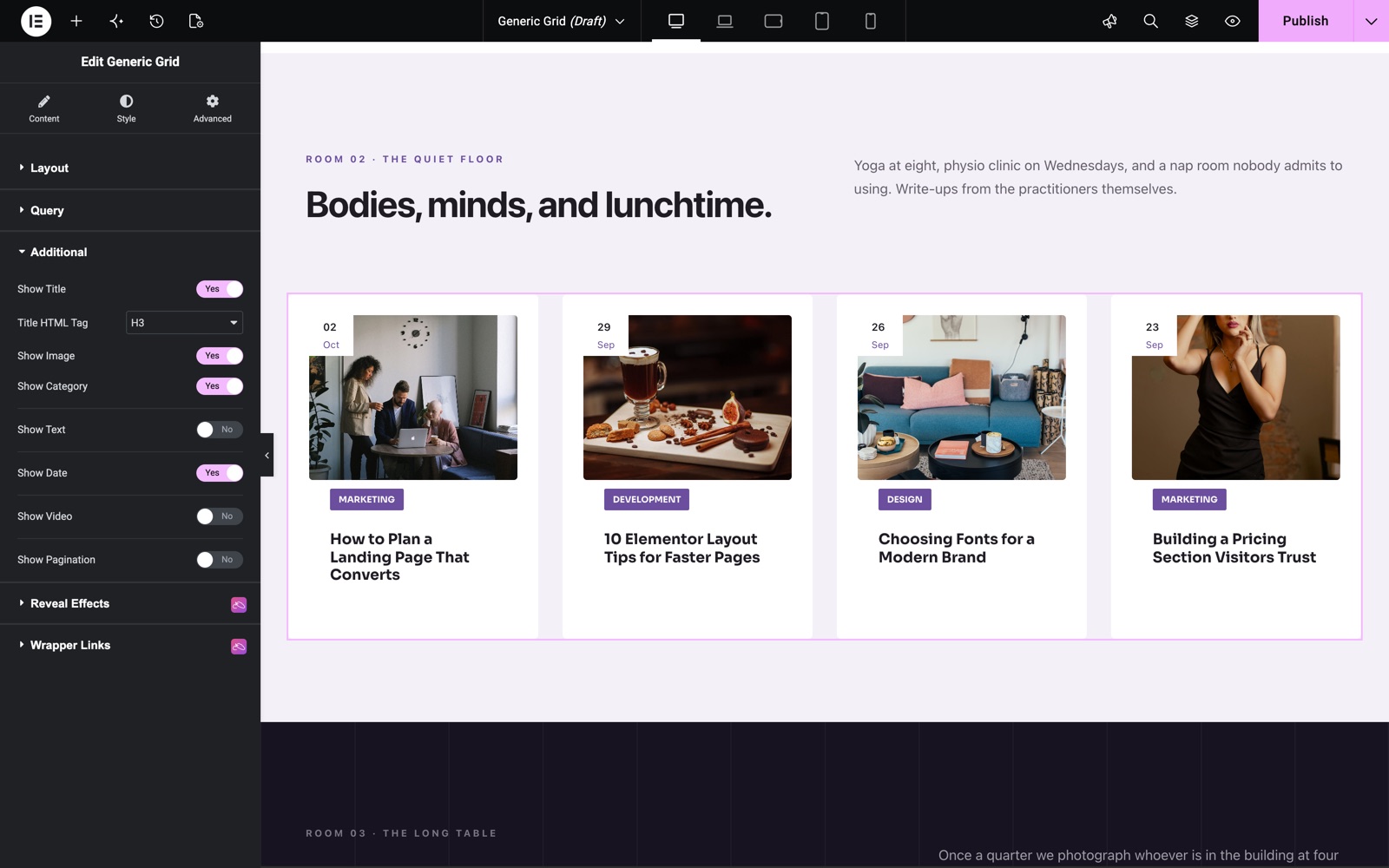Image resolution: width=1389 pixels, height=868 pixels.
Task: Expand the Query section
Action: point(130,211)
